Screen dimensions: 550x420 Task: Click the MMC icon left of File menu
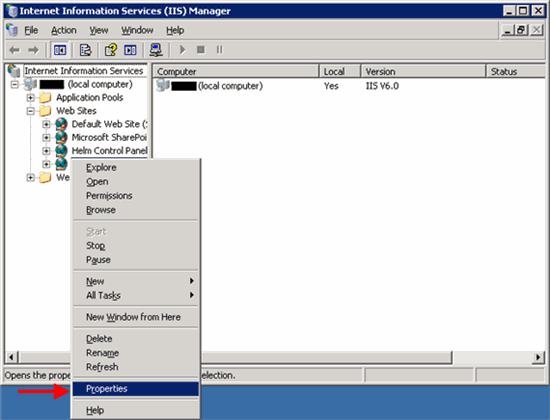tap(12, 30)
